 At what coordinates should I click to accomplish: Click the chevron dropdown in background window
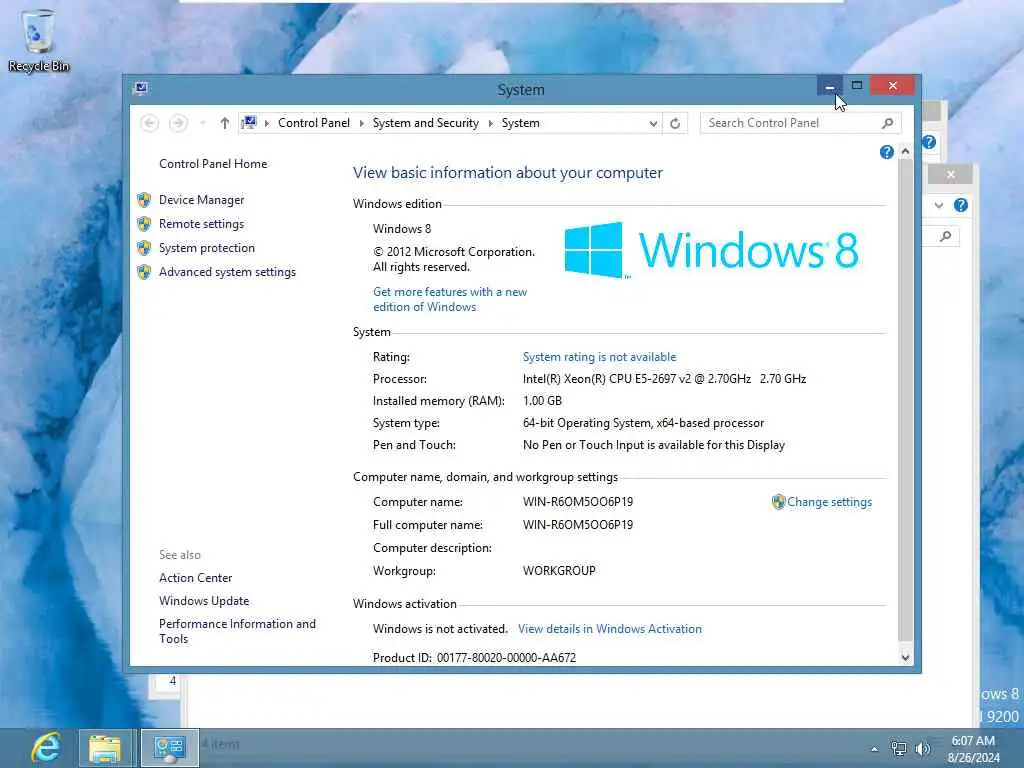point(939,205)
